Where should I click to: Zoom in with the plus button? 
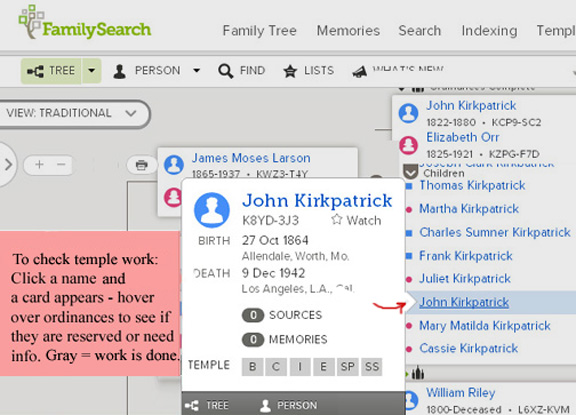pos(39,164)
